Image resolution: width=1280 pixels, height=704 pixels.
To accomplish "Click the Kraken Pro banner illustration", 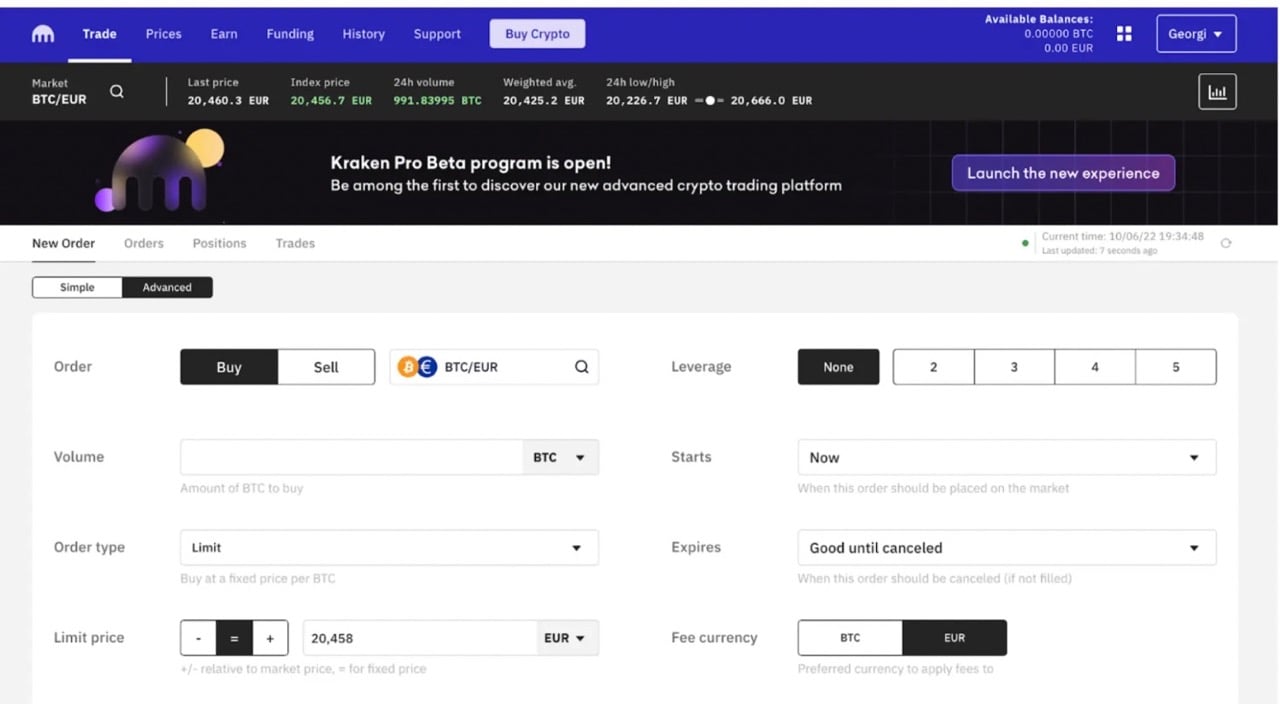I will click(160, 172).
